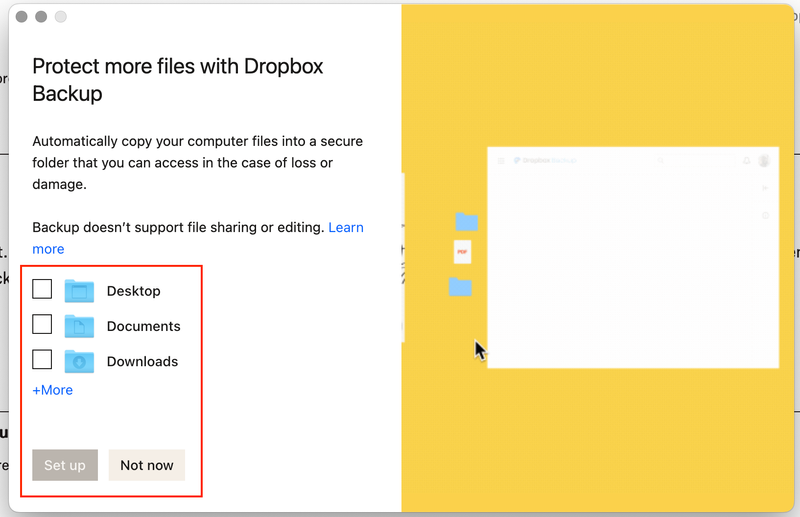Viewport: 800px width, 517px height.
Task: Click the Downloads label text
Action: point(142,361)
